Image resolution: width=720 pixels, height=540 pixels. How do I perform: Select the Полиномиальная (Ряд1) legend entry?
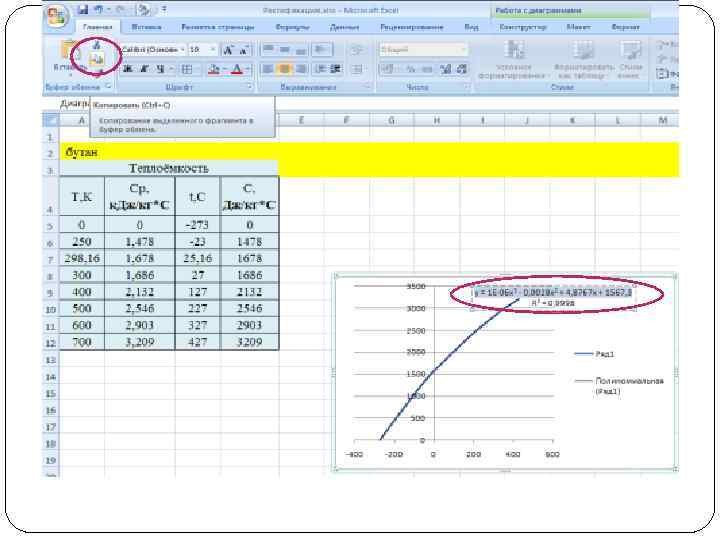tap(619, 386)
